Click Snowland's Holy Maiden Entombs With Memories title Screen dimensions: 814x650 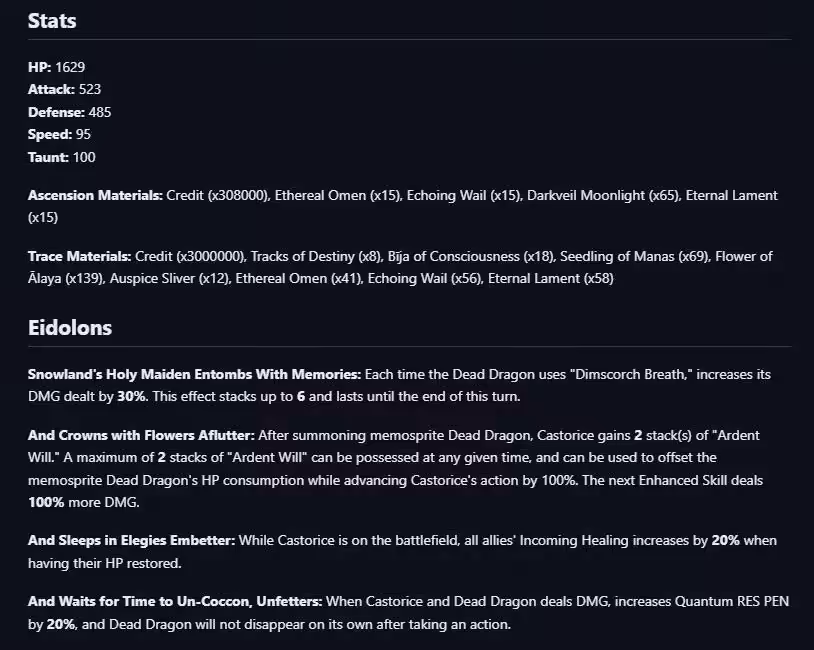click(195, 374)
